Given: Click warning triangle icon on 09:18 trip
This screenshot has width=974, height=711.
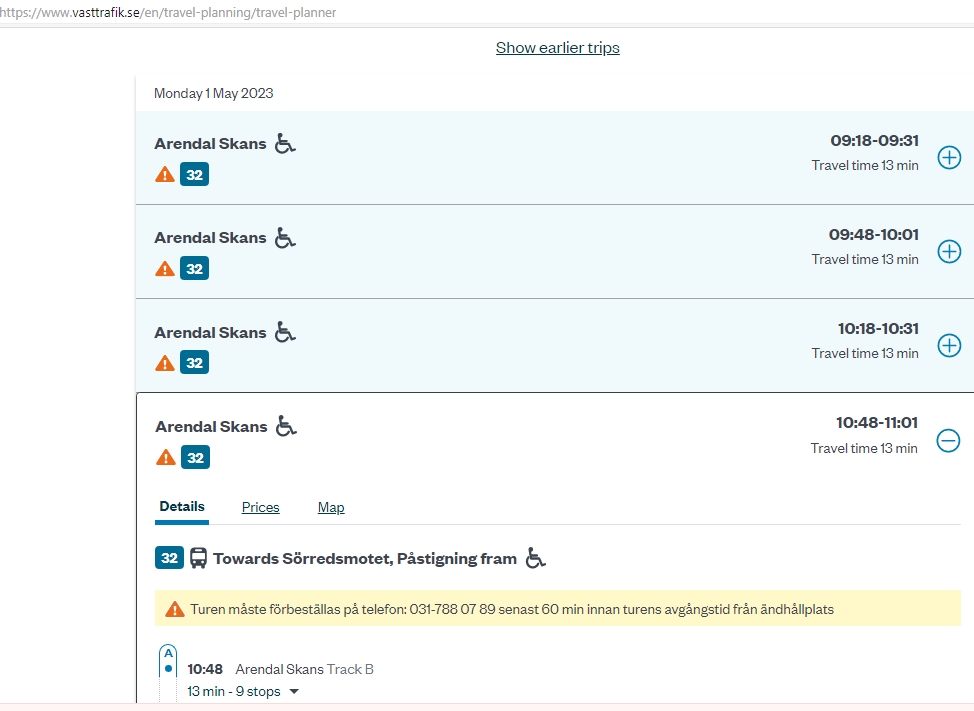Looking at the screenshot, I should (165, 175).
